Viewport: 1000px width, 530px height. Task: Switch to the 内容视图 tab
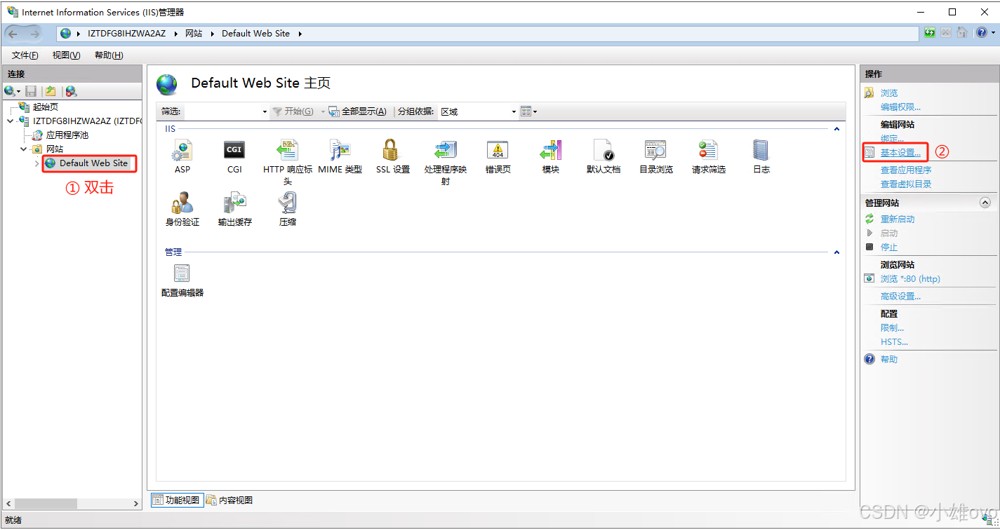tap(230, 500)
